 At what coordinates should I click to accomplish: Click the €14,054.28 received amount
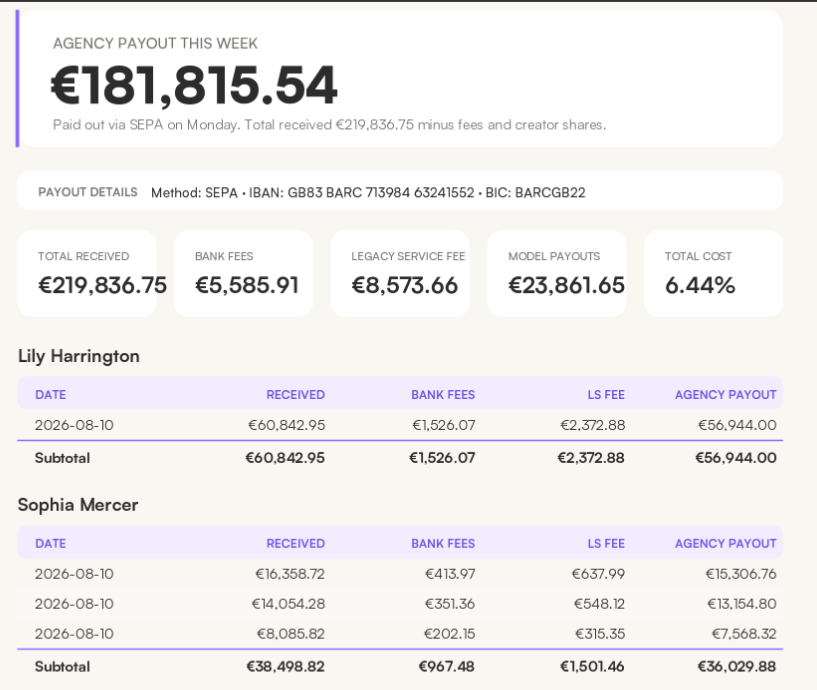tap(288, 604)
